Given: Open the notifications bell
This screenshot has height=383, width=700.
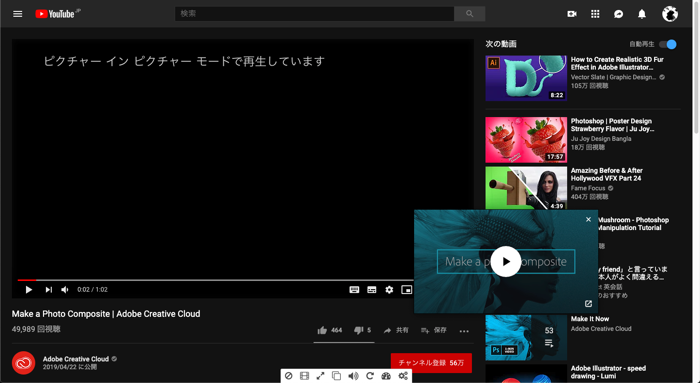Looking at the screenshot, I should coord(642,14).
